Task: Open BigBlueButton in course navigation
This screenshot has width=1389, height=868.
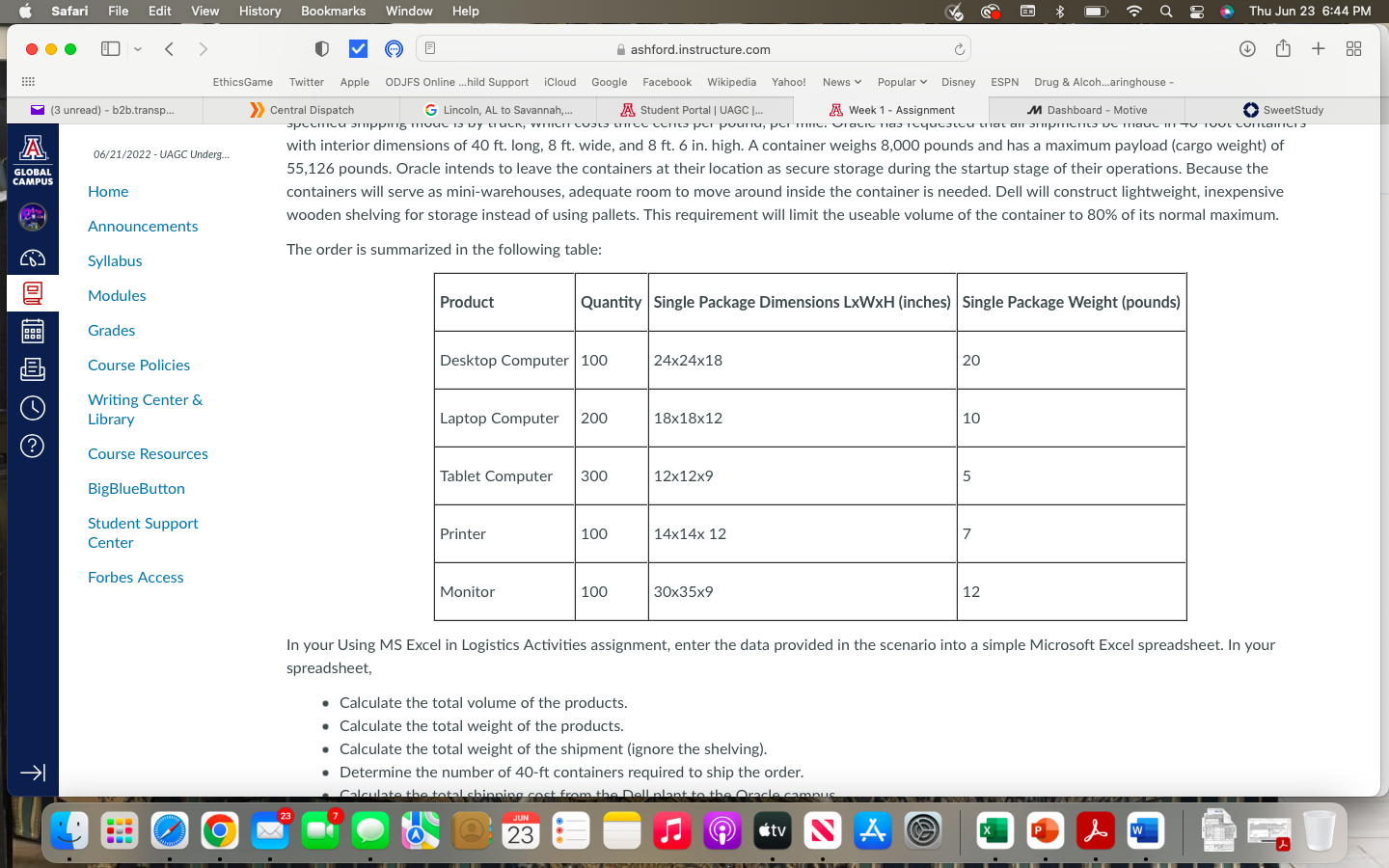Action: [x=136, y=488]
